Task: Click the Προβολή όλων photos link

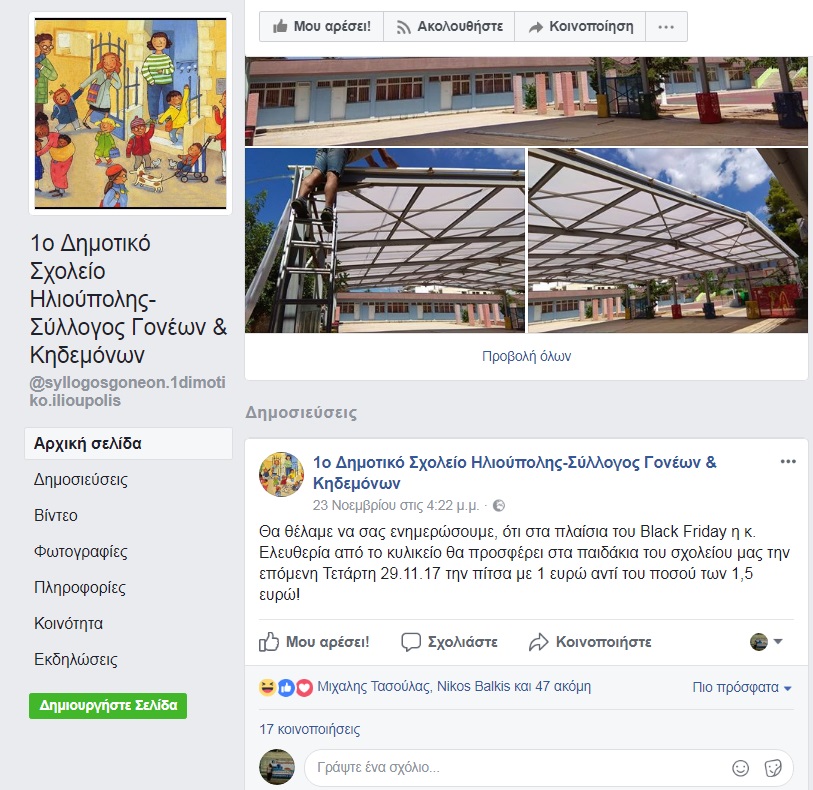Action: tap(526, 357)
